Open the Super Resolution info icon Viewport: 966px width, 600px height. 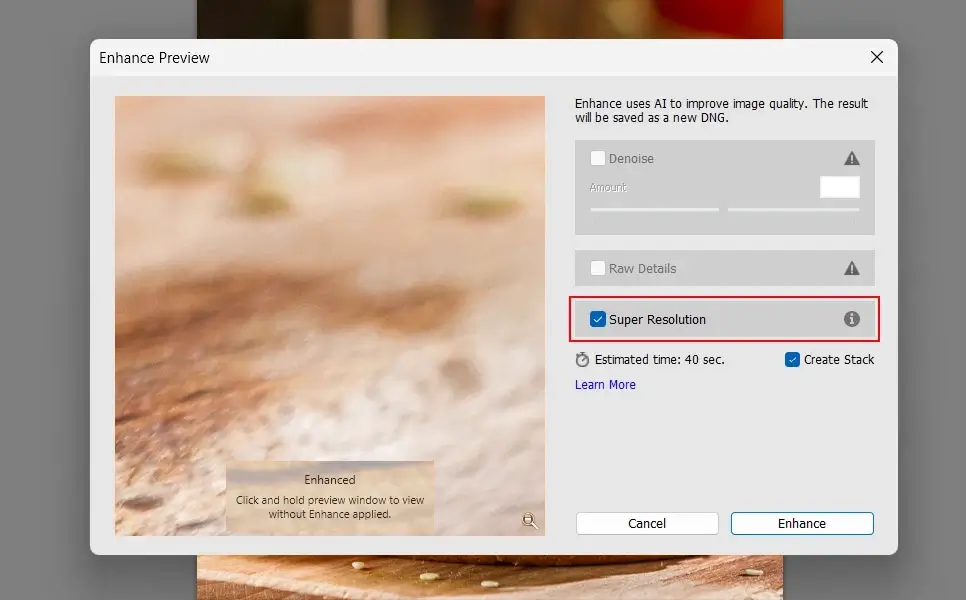(x=851, y=319)
